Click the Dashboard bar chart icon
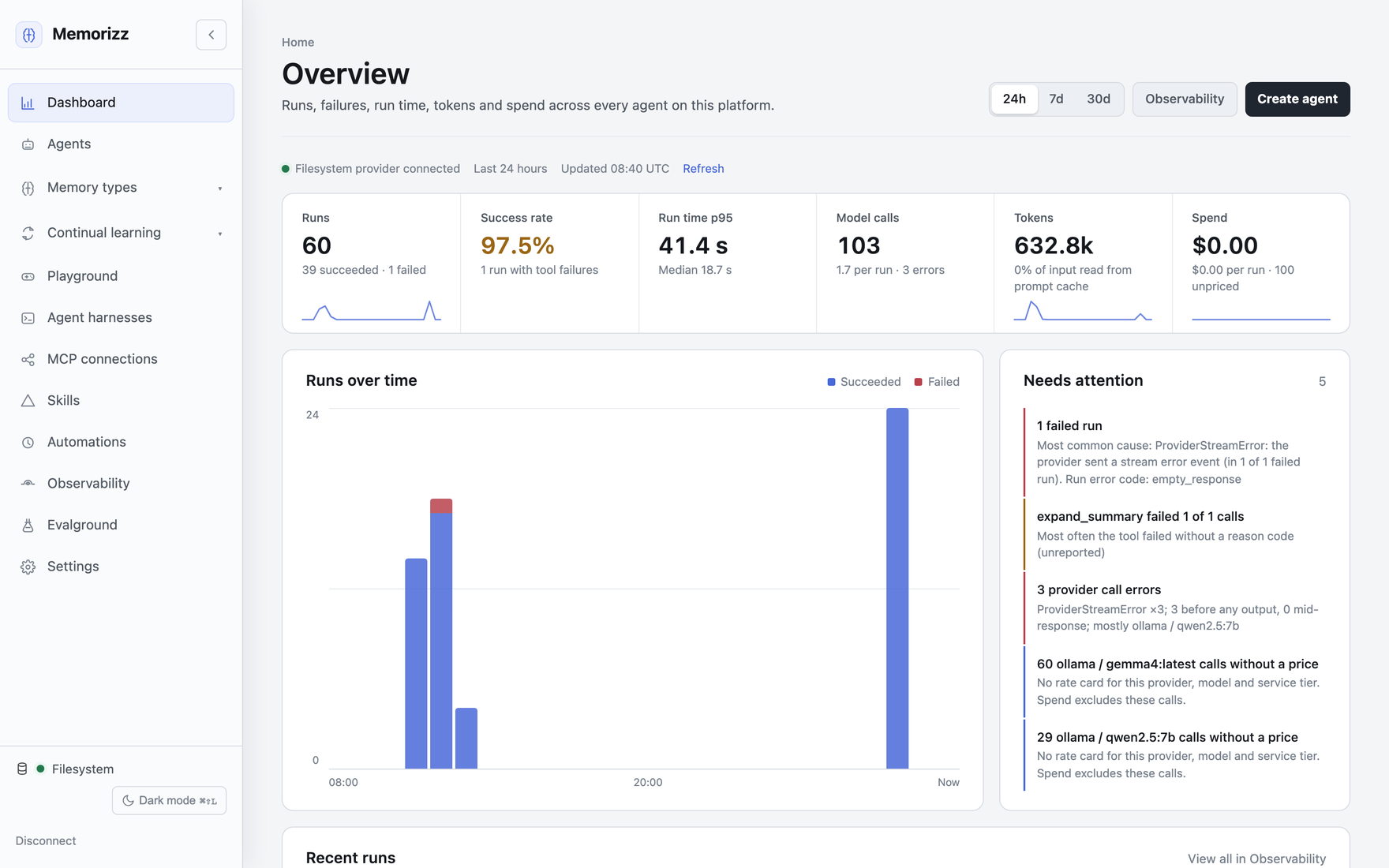1389x868 pixels. [28, 103]
